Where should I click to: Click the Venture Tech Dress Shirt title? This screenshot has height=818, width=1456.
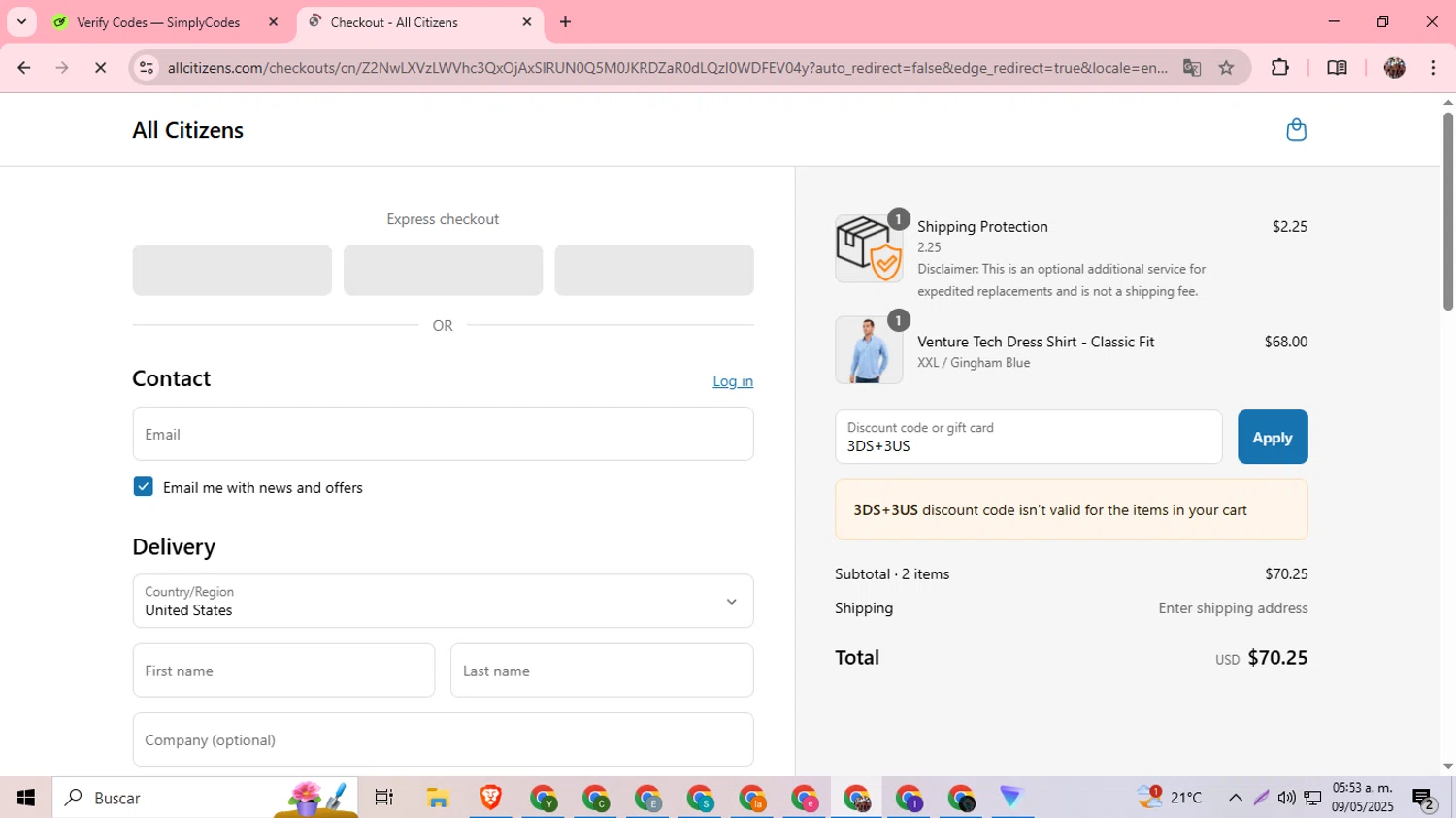point(1036,342)
